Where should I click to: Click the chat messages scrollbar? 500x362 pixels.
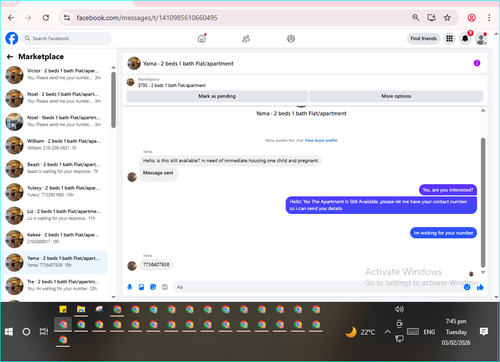[483, 202]
